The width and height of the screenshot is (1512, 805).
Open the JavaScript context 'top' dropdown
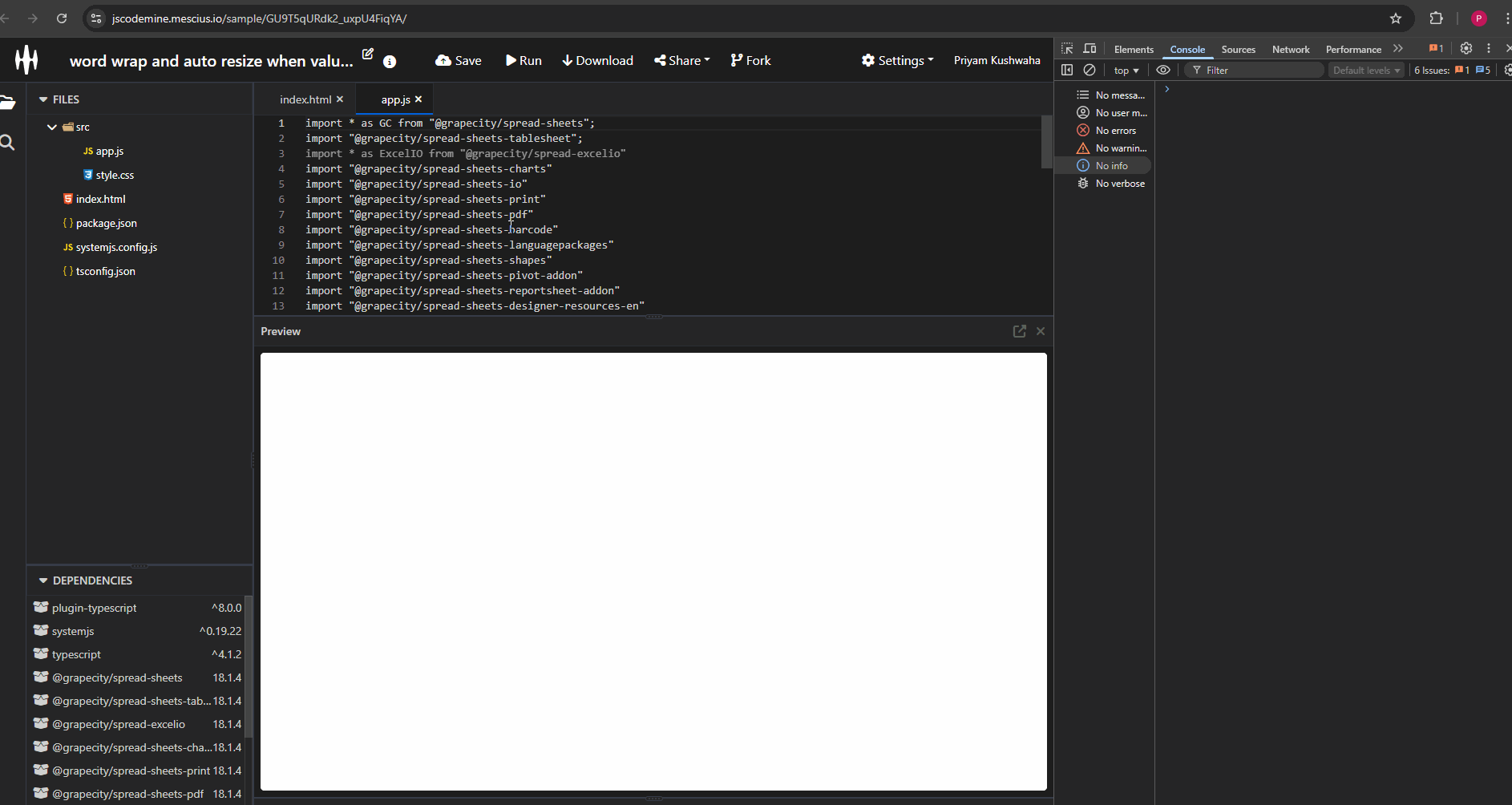[1126, 71]
